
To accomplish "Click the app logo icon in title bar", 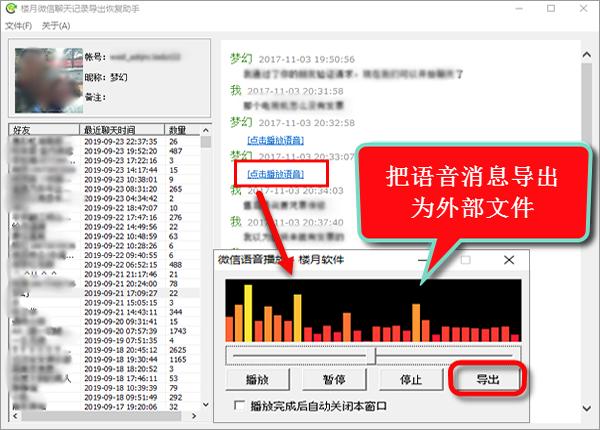I will coord(11,8).
